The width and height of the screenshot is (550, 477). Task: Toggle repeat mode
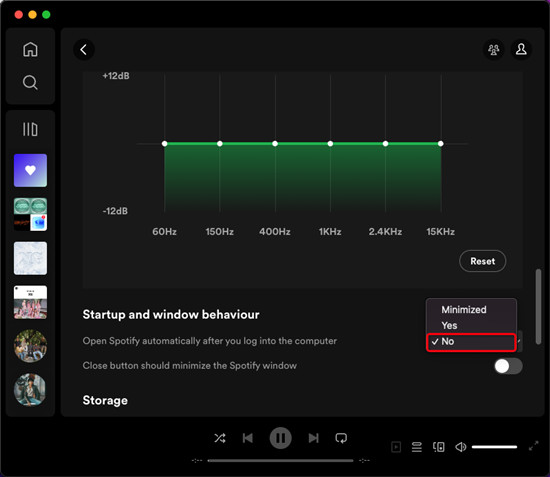click(341, 438)
